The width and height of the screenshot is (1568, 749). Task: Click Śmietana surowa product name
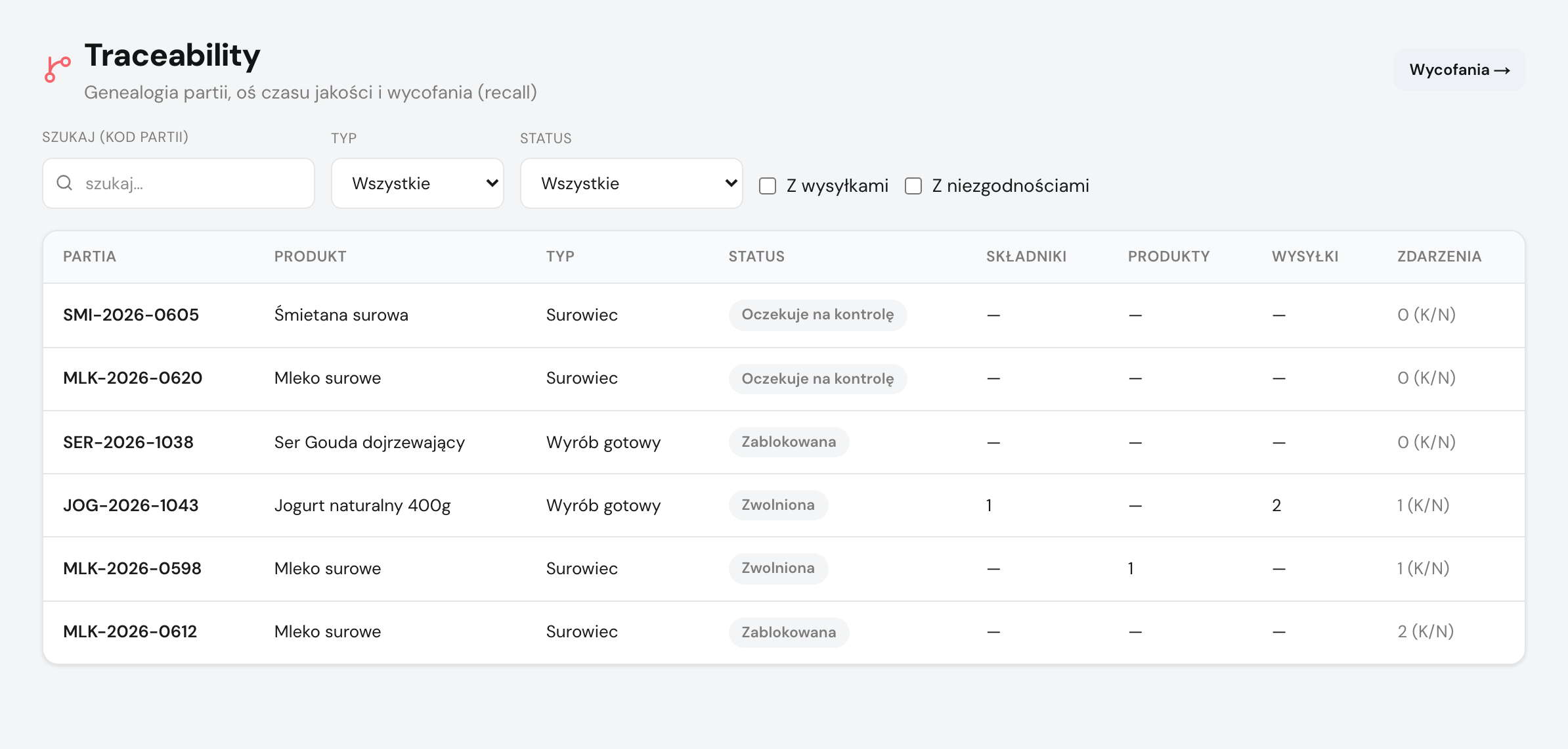coord(341,315)
